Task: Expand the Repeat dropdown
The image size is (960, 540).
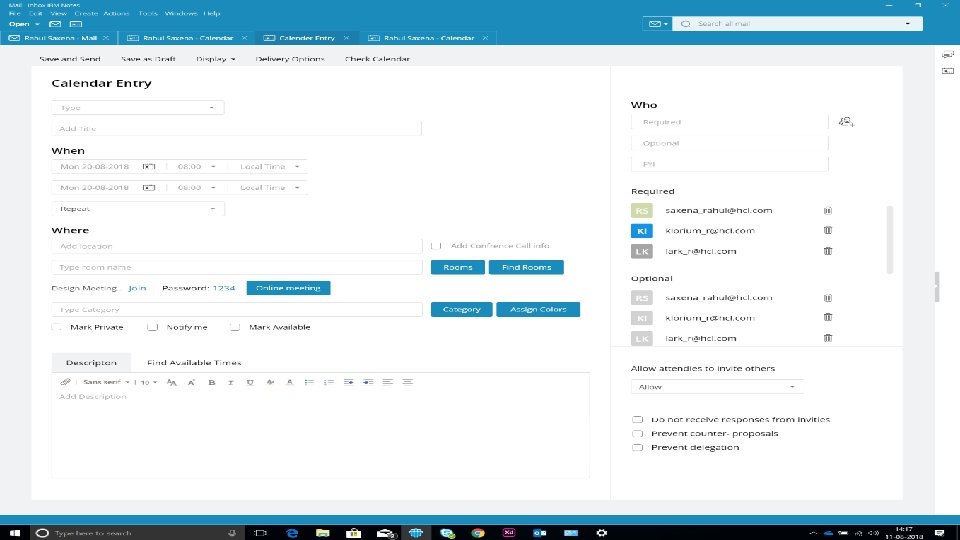Action: pos(138,209)
